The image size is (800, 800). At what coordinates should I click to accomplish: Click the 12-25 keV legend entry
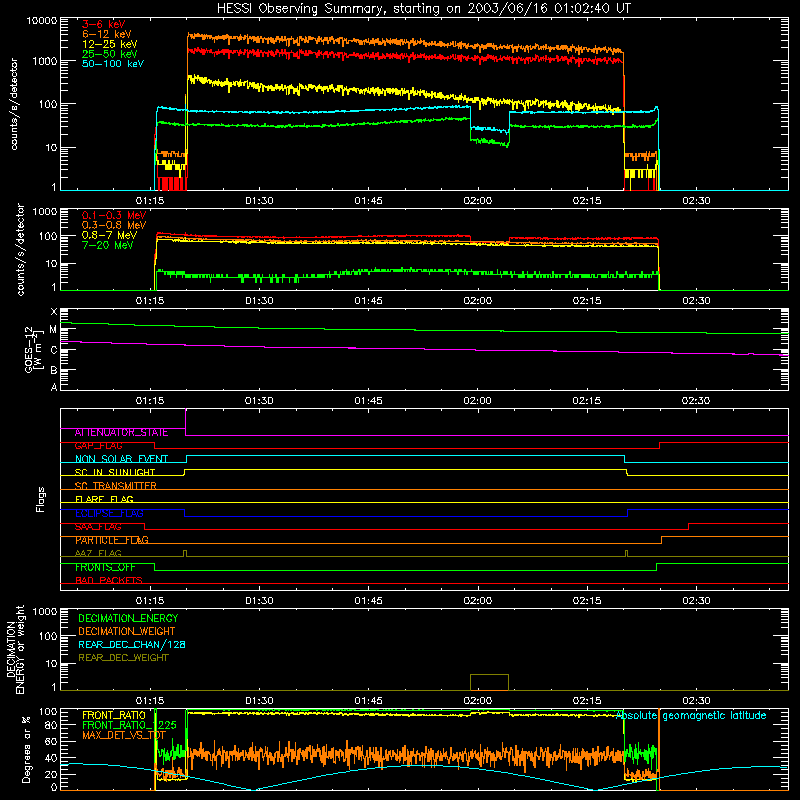coord(110,44)
